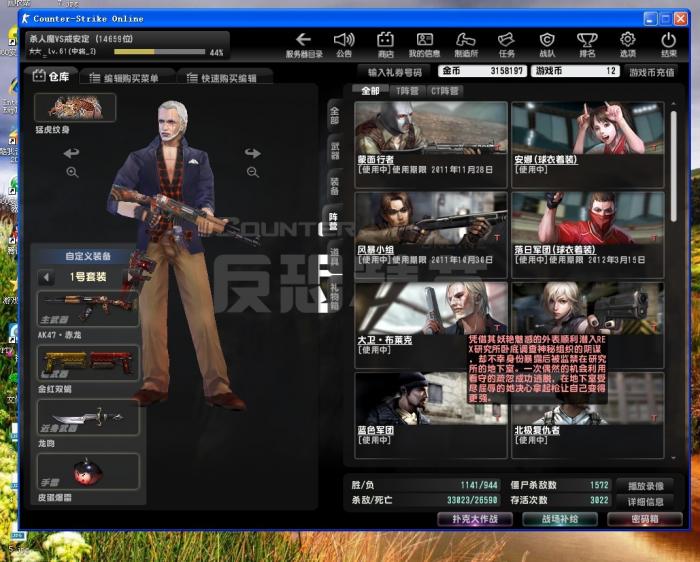Screen dimensions: 700x562
Task: Open the ranking (排名) trophy icon
Action: click(x=587, y=45)
